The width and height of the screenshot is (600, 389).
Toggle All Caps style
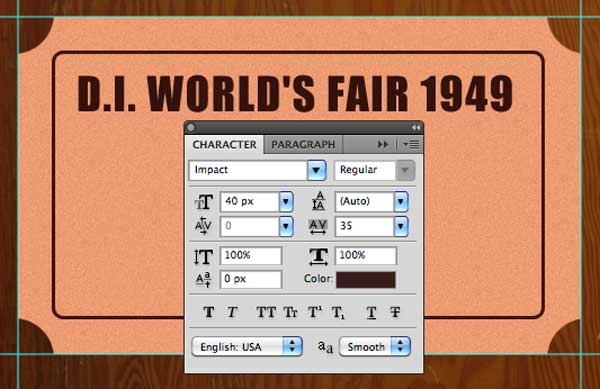[266, 312]
